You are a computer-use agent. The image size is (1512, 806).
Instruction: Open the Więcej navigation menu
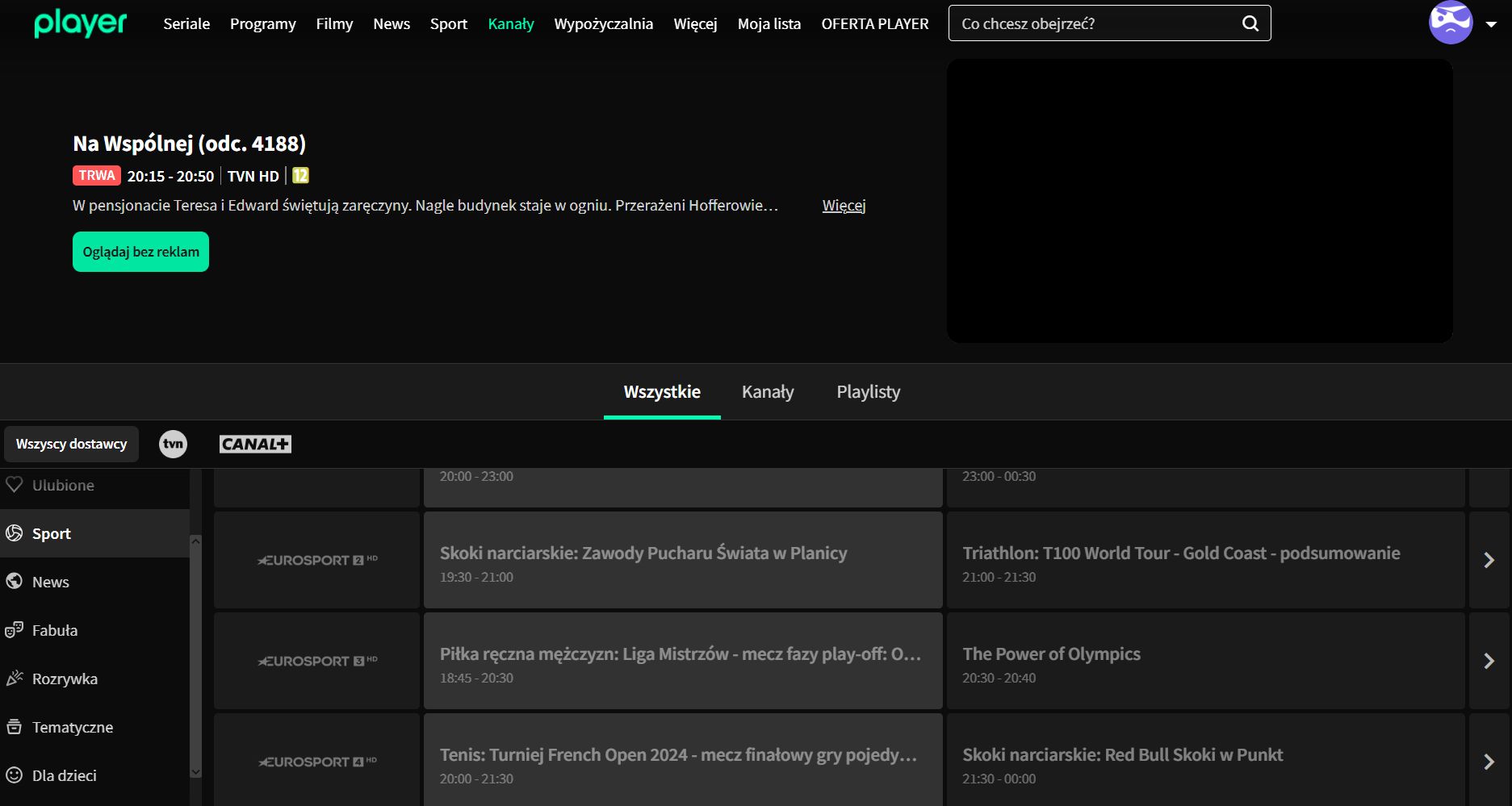pos(695,24)
